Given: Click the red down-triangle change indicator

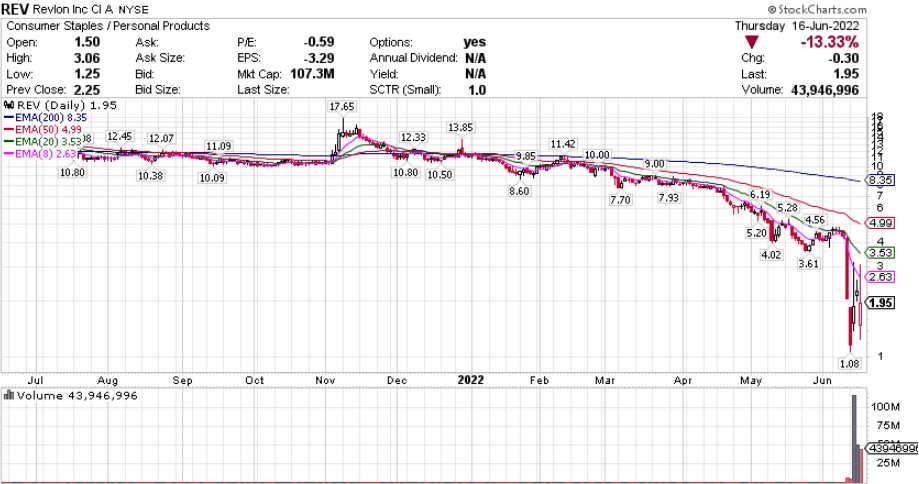Looking at the screenshot, I should [x=752, y=42].
